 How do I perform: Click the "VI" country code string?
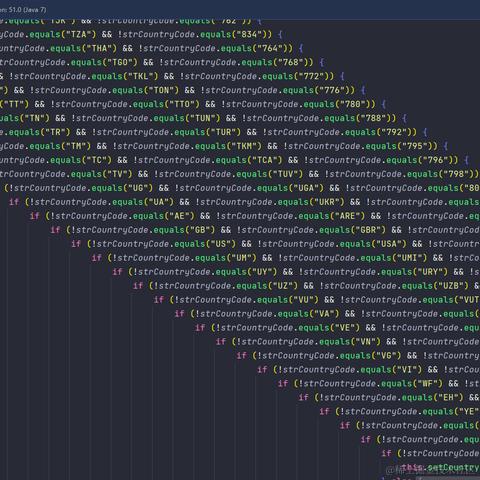[x=407, y=370]
